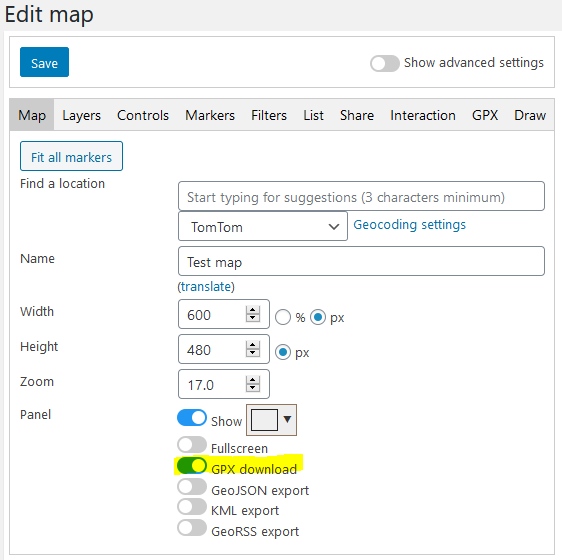562x560 pixels.
Task: Select the percent radio button for Width
Action: [283, 317]
